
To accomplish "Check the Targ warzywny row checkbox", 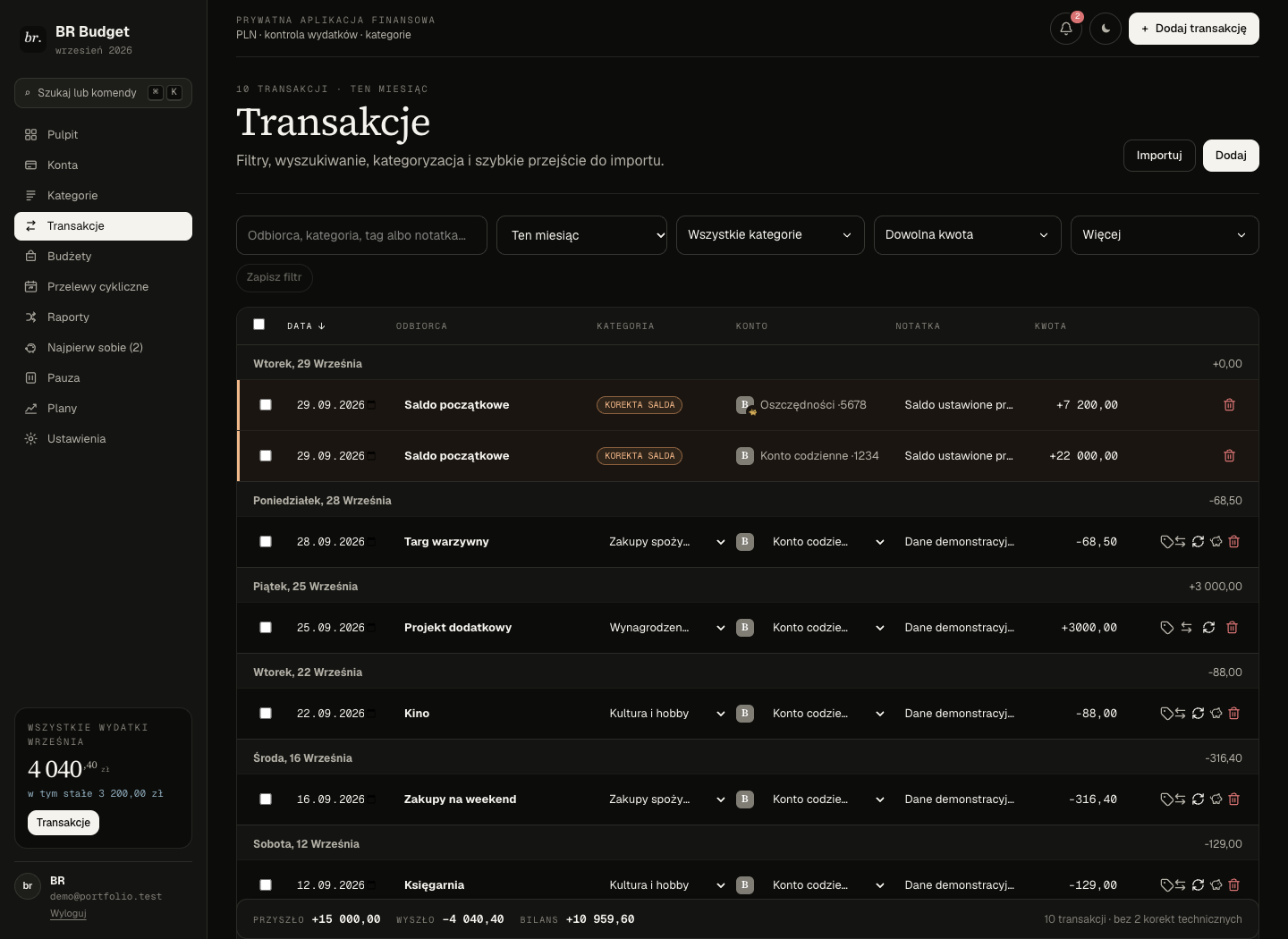I will point(266,542).
